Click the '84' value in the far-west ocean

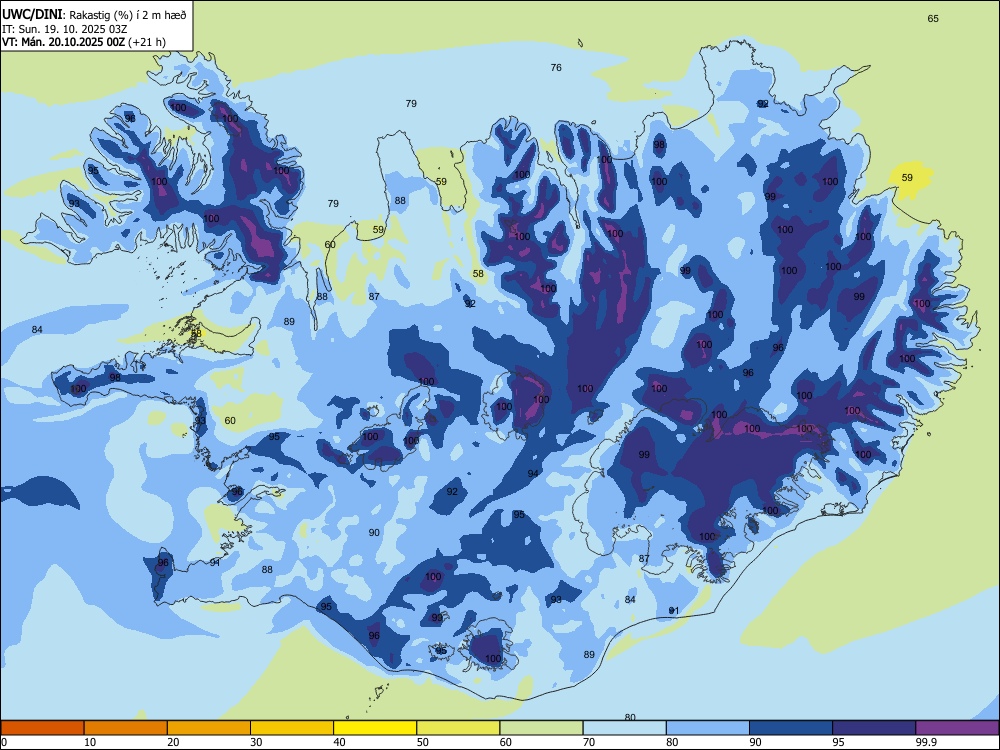tap(37, 329)
